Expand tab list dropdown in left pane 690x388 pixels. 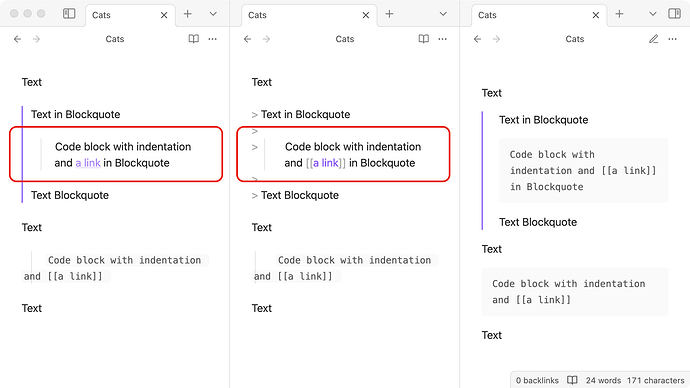click(213, 14)
